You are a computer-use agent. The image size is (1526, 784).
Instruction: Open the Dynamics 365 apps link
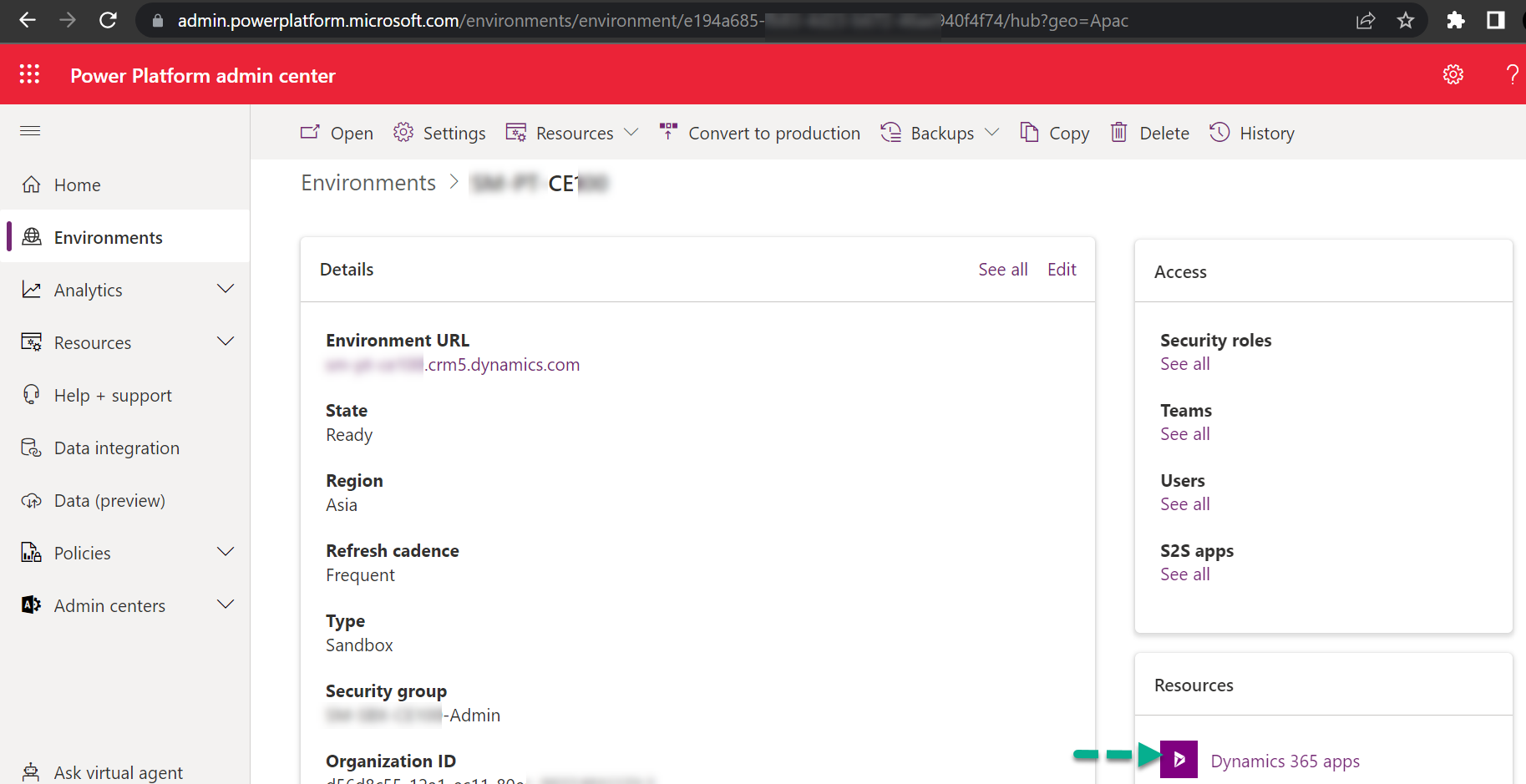1285,761
